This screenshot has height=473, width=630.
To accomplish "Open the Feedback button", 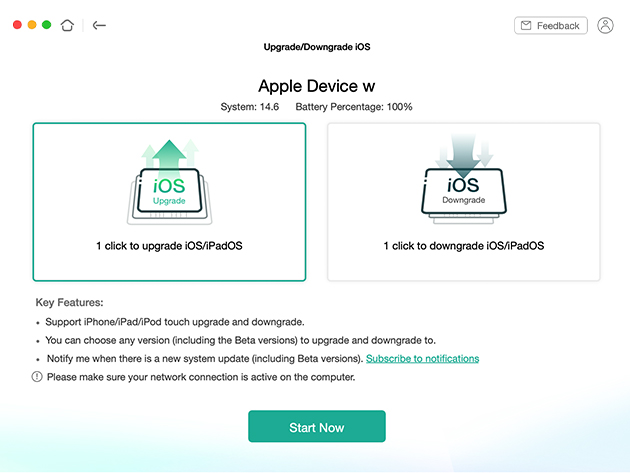I will pyautogui.click(x=550, y=25).
